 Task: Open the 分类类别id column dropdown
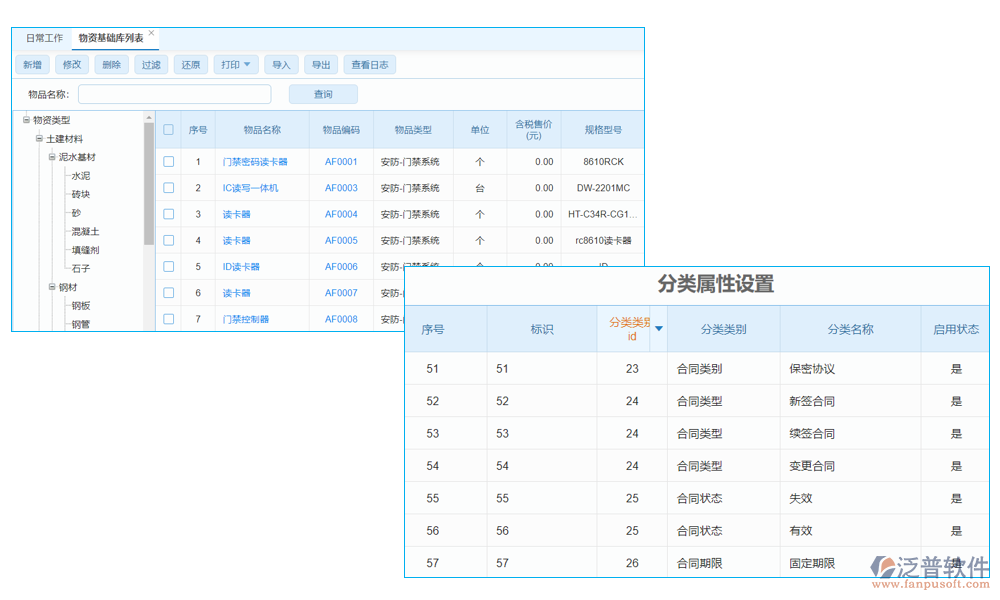(660, 329)
